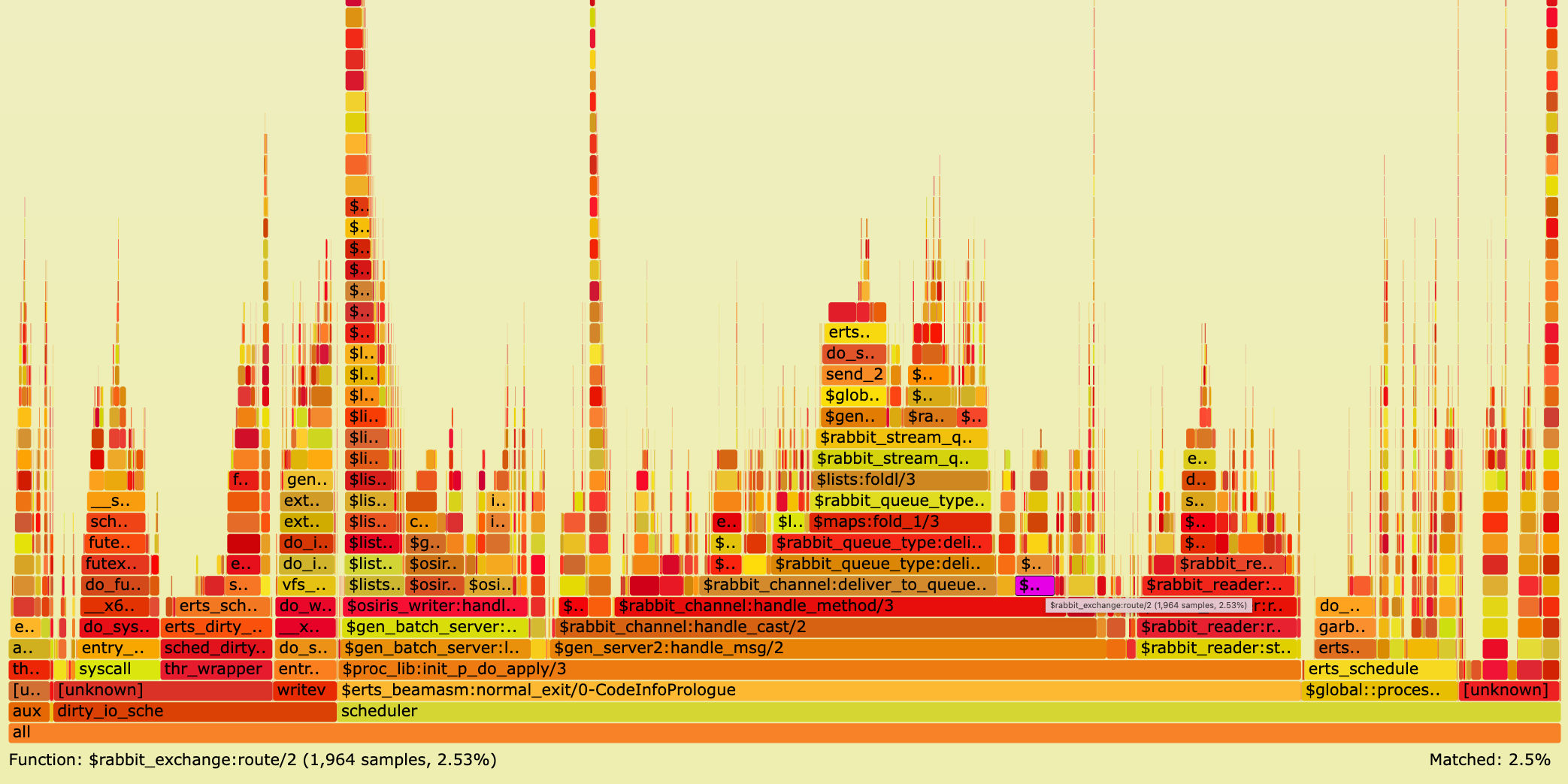Screen dimensions: 1568x784
Task: Zoom into the root "all" frame
Action: (x=752, y=732)
